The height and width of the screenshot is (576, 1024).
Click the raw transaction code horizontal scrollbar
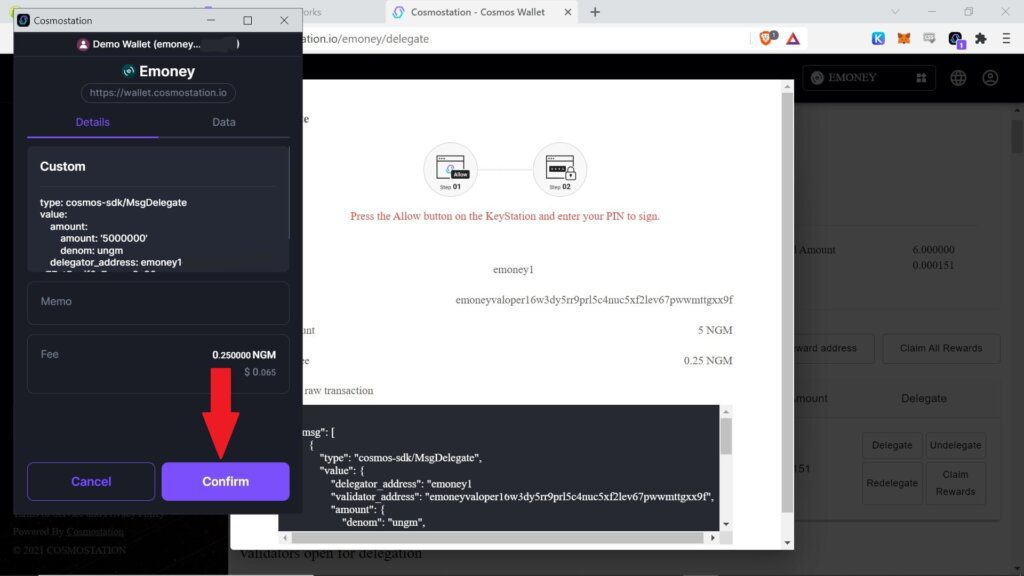point(498,537)
